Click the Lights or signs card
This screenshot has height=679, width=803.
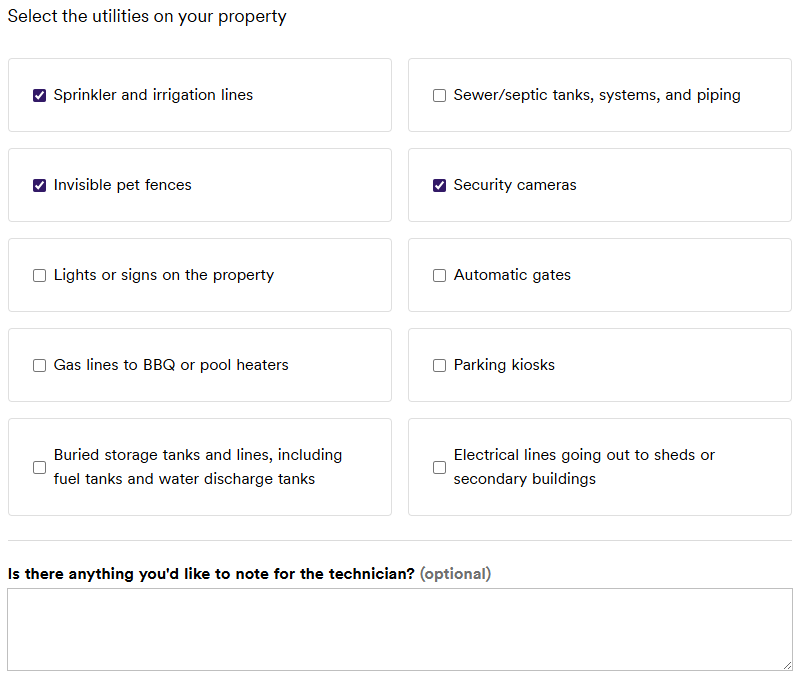tap(200, 275)
